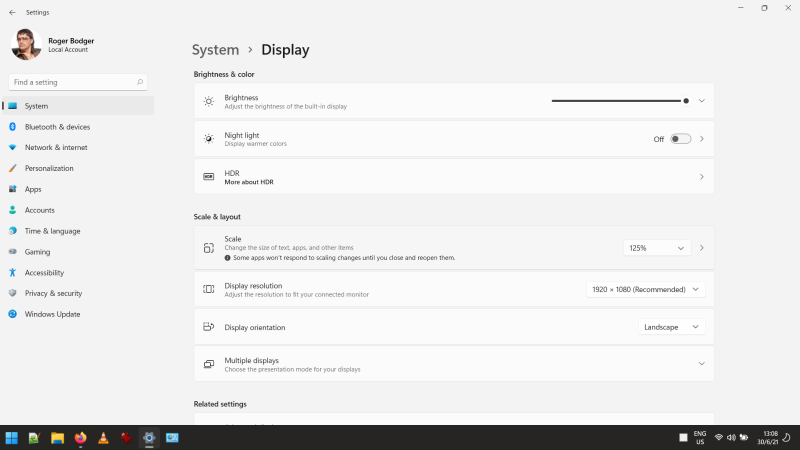Open the 125% scale dropdown
Viewport: 800px width, 450px height.
(657, 248)
